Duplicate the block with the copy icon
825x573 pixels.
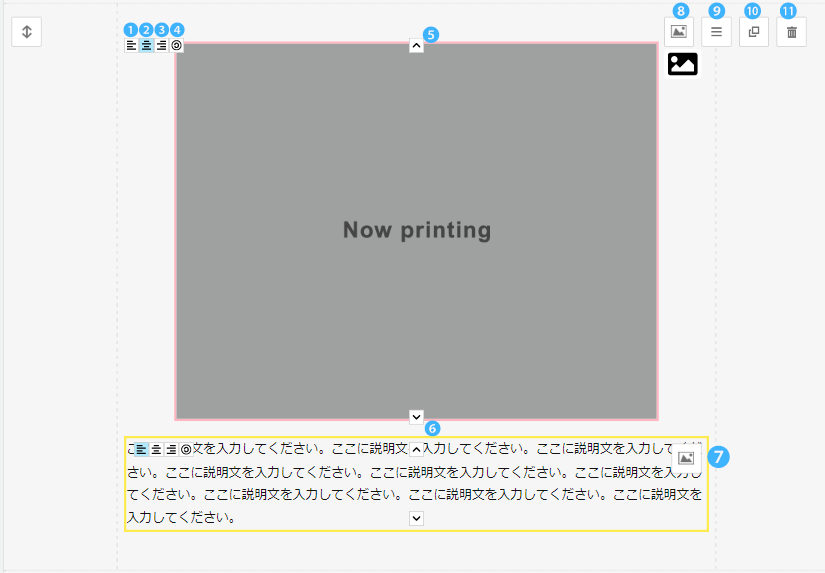[754, 32]
